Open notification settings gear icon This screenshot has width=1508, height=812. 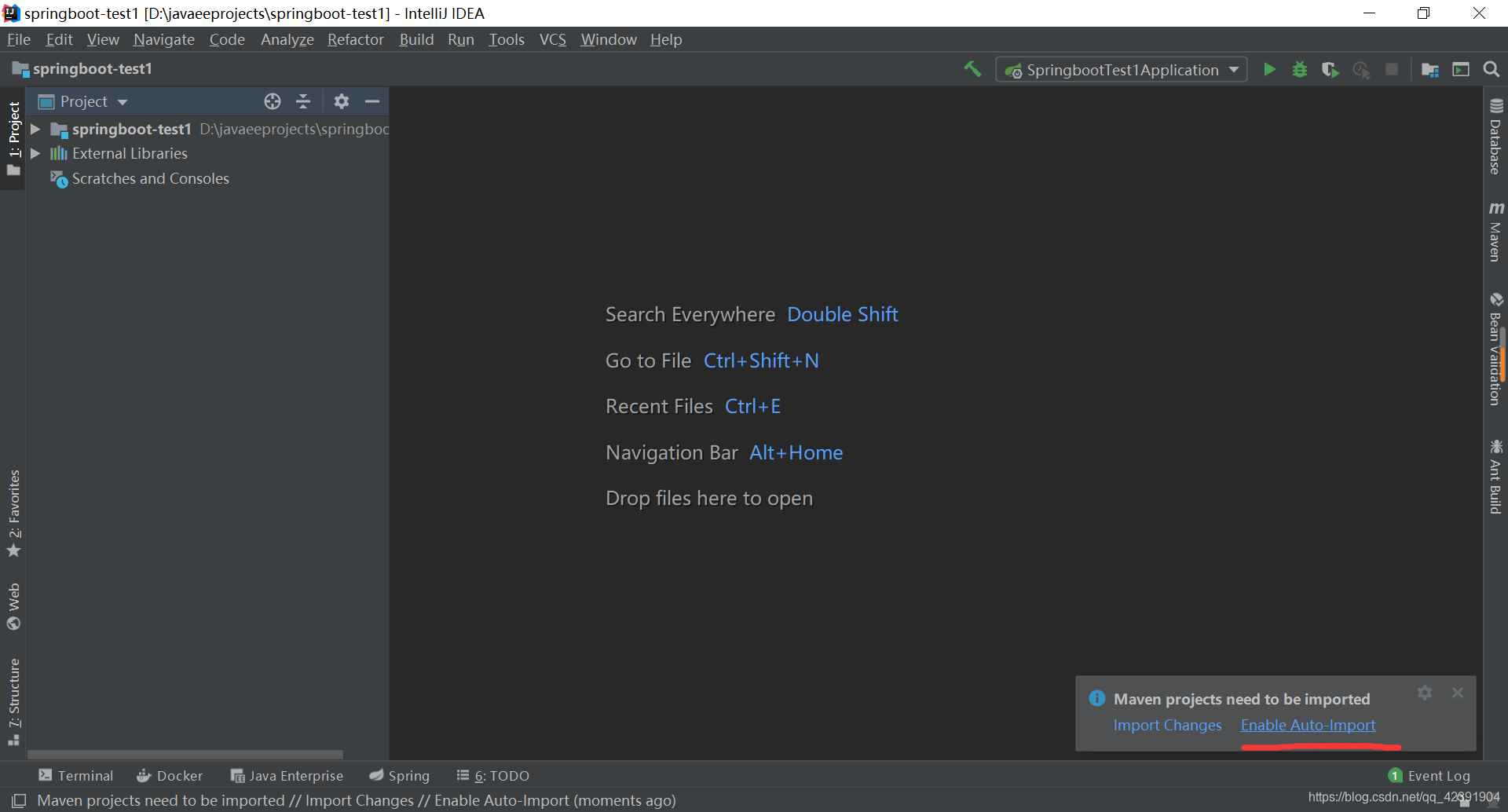[x=1425, y=693]
